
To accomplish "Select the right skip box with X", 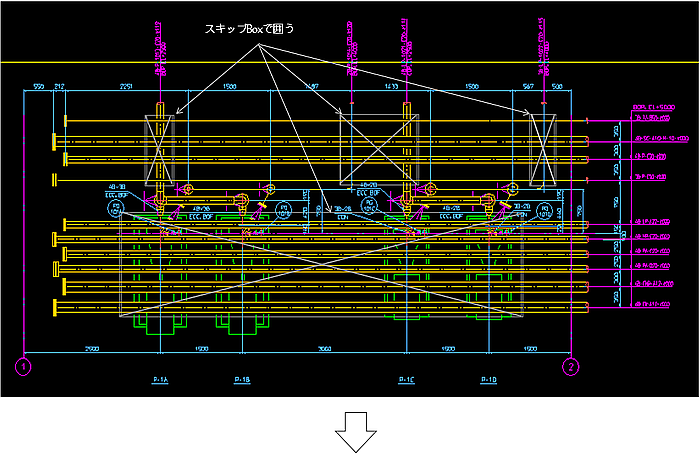I will (x=543, y=149).
